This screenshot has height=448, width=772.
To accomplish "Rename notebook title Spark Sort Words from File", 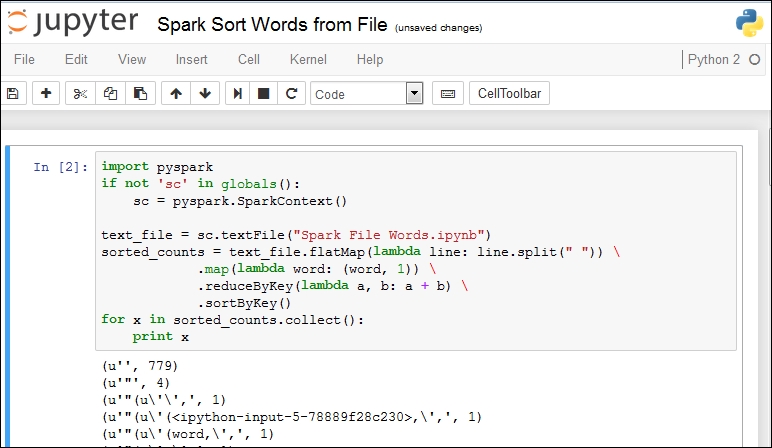I will [x=272, y=25].
